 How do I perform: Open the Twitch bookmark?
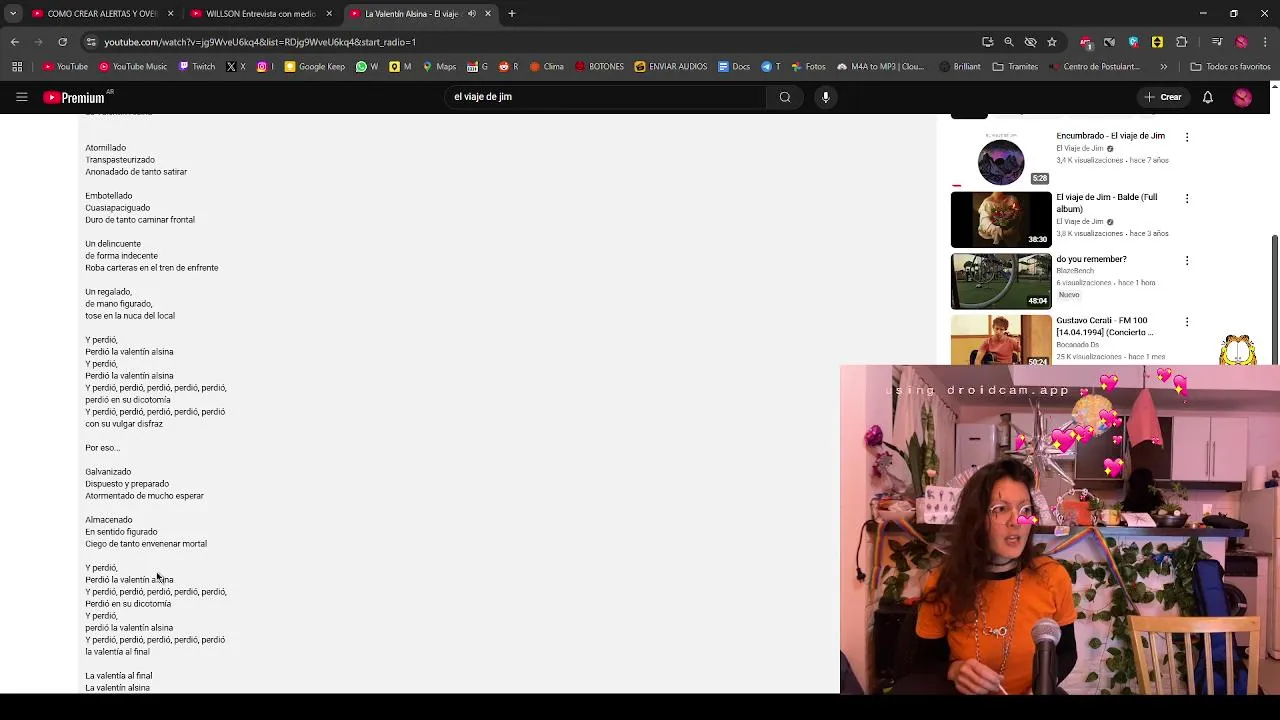[197, 67]
